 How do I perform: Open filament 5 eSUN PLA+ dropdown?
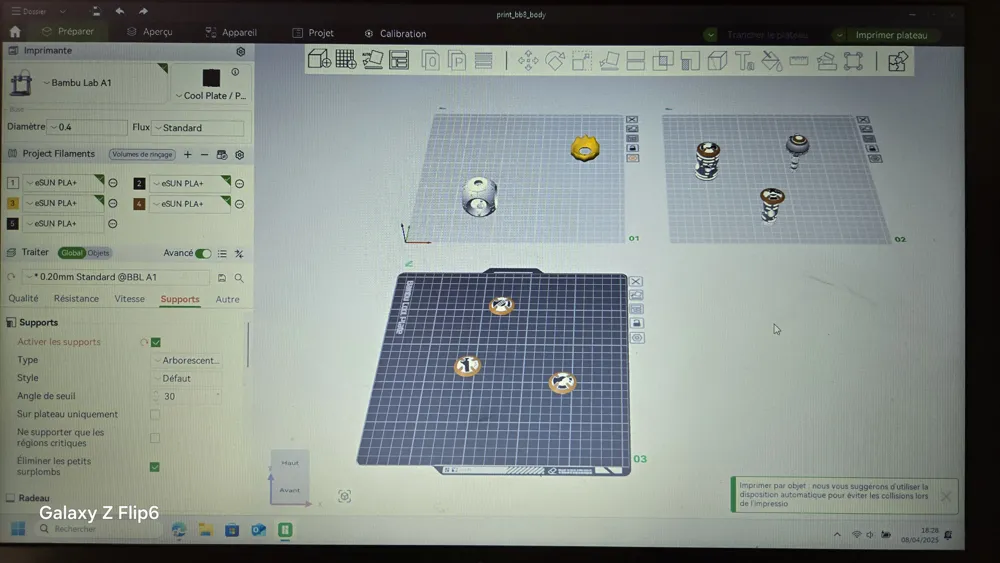(63, 223)
